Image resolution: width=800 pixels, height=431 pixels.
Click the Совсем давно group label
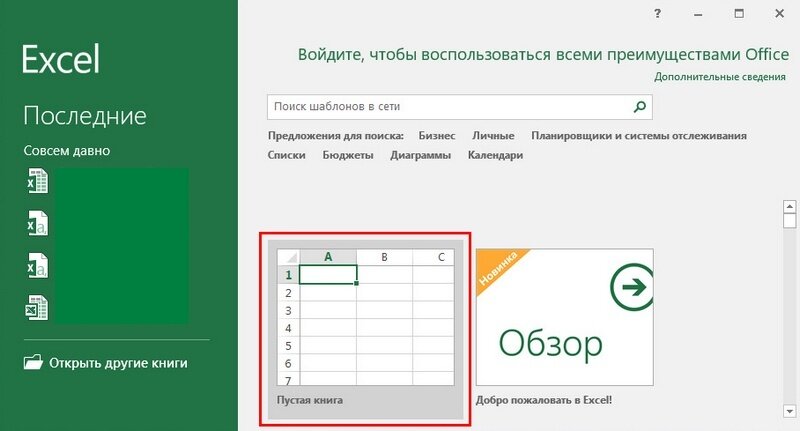tap(67, 151)
